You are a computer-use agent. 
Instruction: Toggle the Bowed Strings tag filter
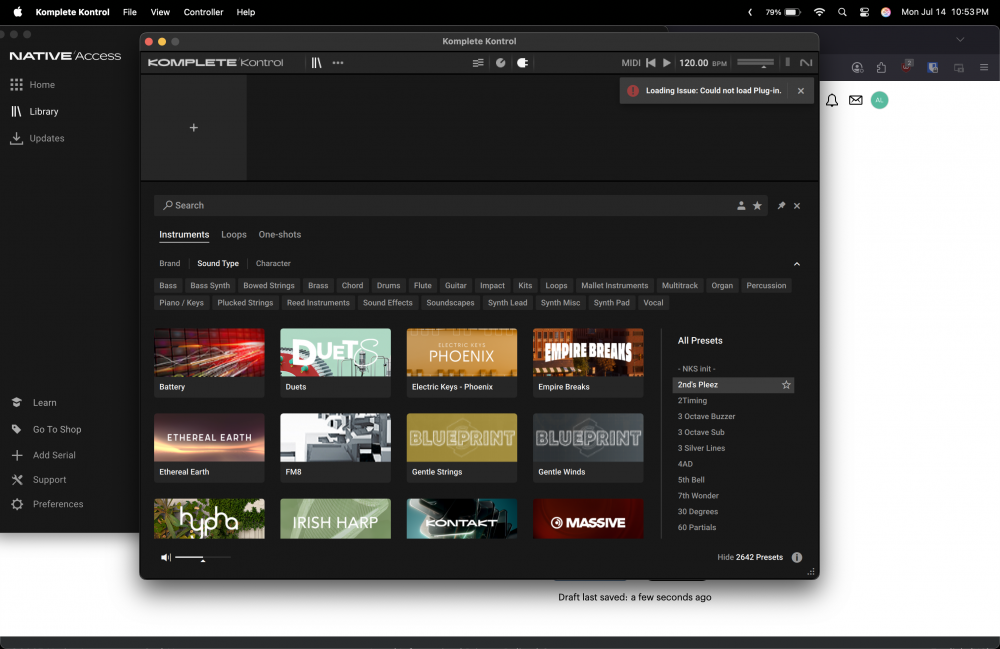[x=268, y=286]
